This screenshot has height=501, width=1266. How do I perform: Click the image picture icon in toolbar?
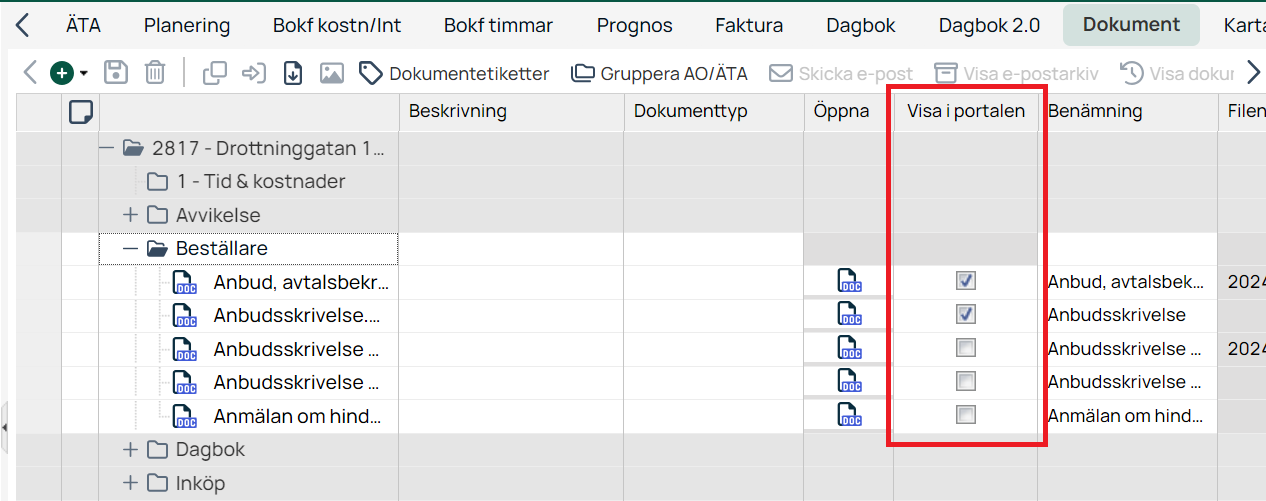click(332, 73)
